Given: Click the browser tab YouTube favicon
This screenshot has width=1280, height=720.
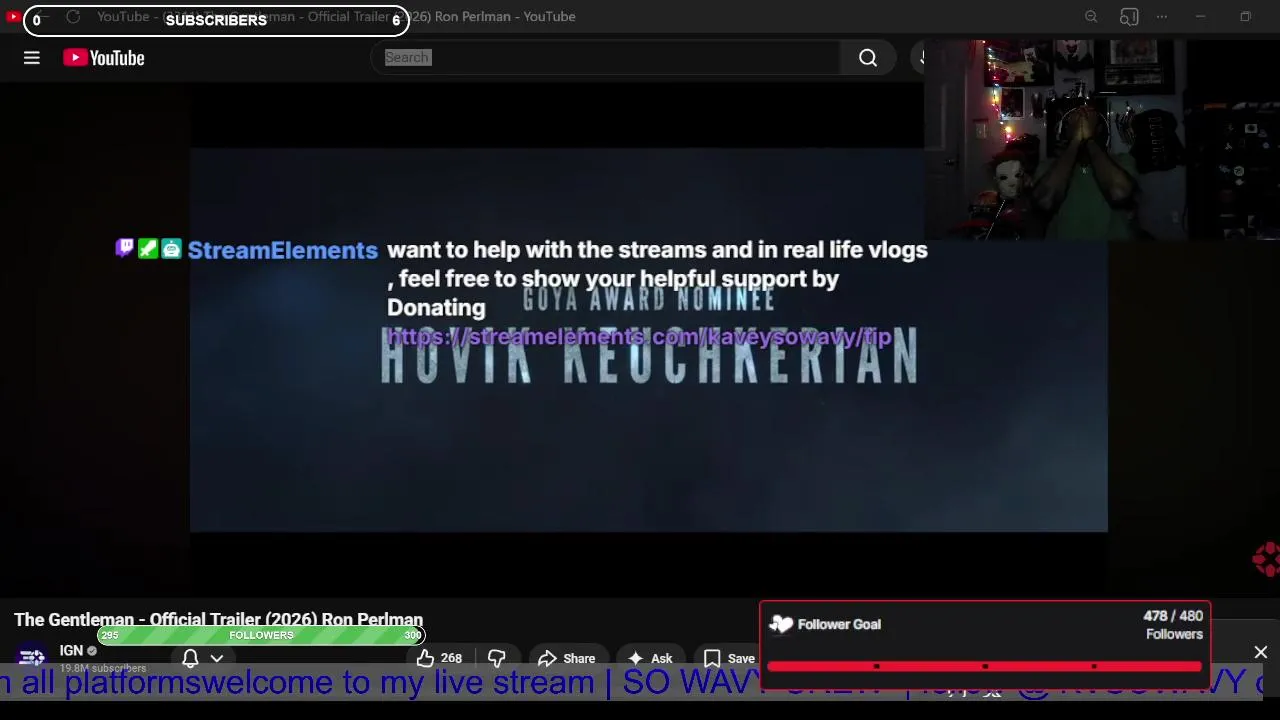Looking at the screenshot, I should [x=13, y=17].
